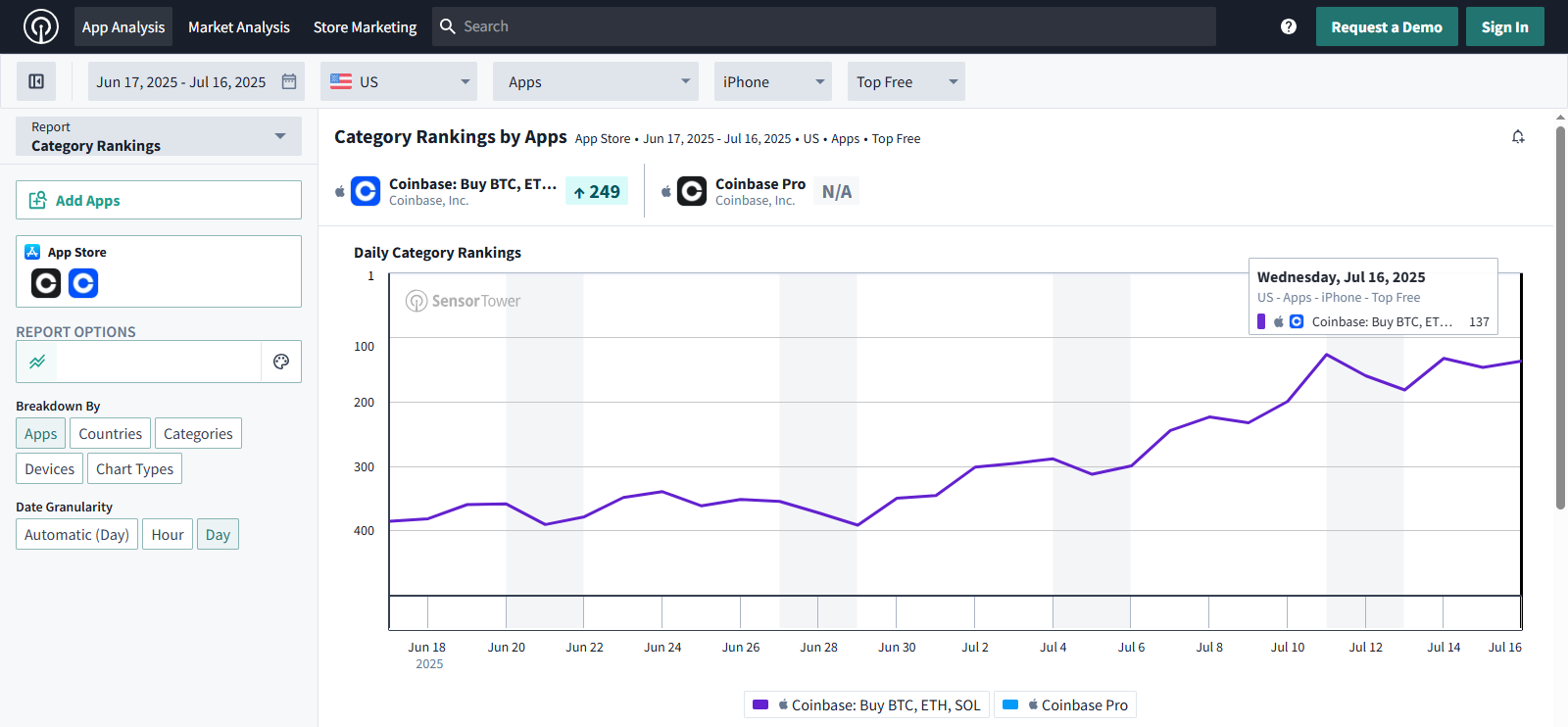Click the help question mark icon
This screenshot has width=1568, height=727.
[1289, 26]
